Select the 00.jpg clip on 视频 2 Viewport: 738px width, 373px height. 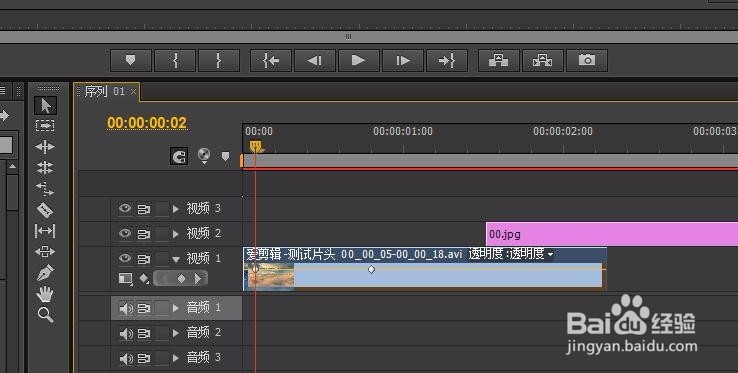point(612,234)
